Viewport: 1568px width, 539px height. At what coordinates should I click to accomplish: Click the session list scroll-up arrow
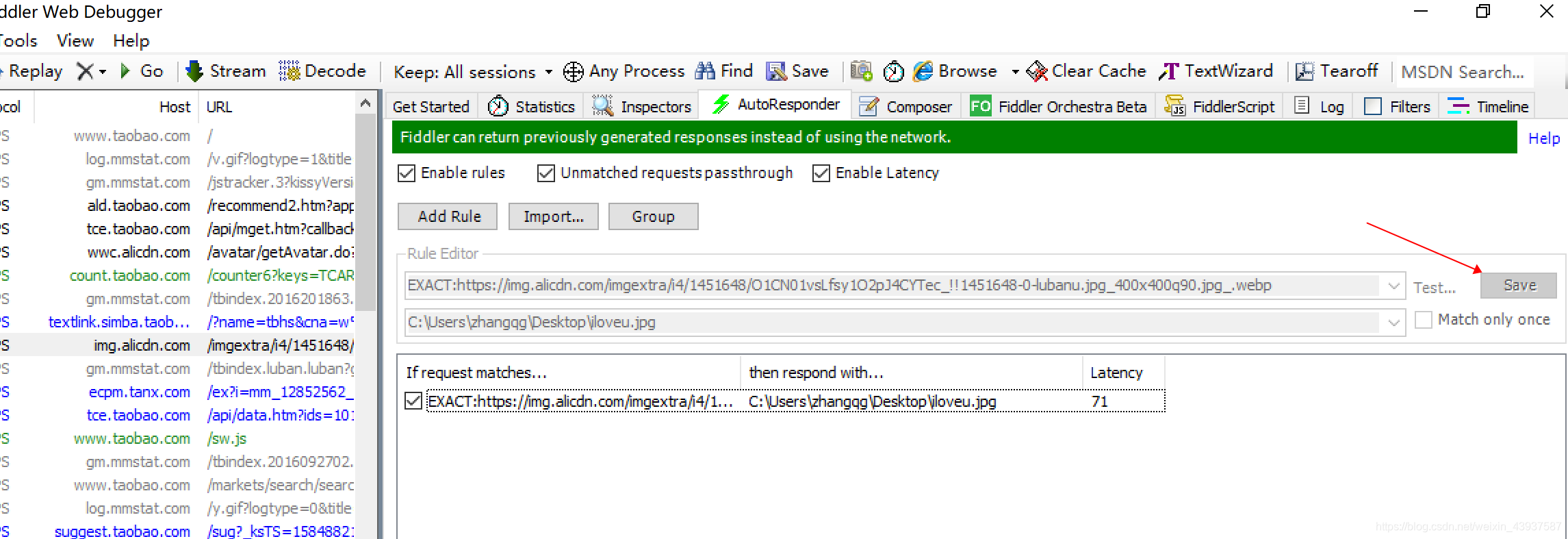point(366,103)
